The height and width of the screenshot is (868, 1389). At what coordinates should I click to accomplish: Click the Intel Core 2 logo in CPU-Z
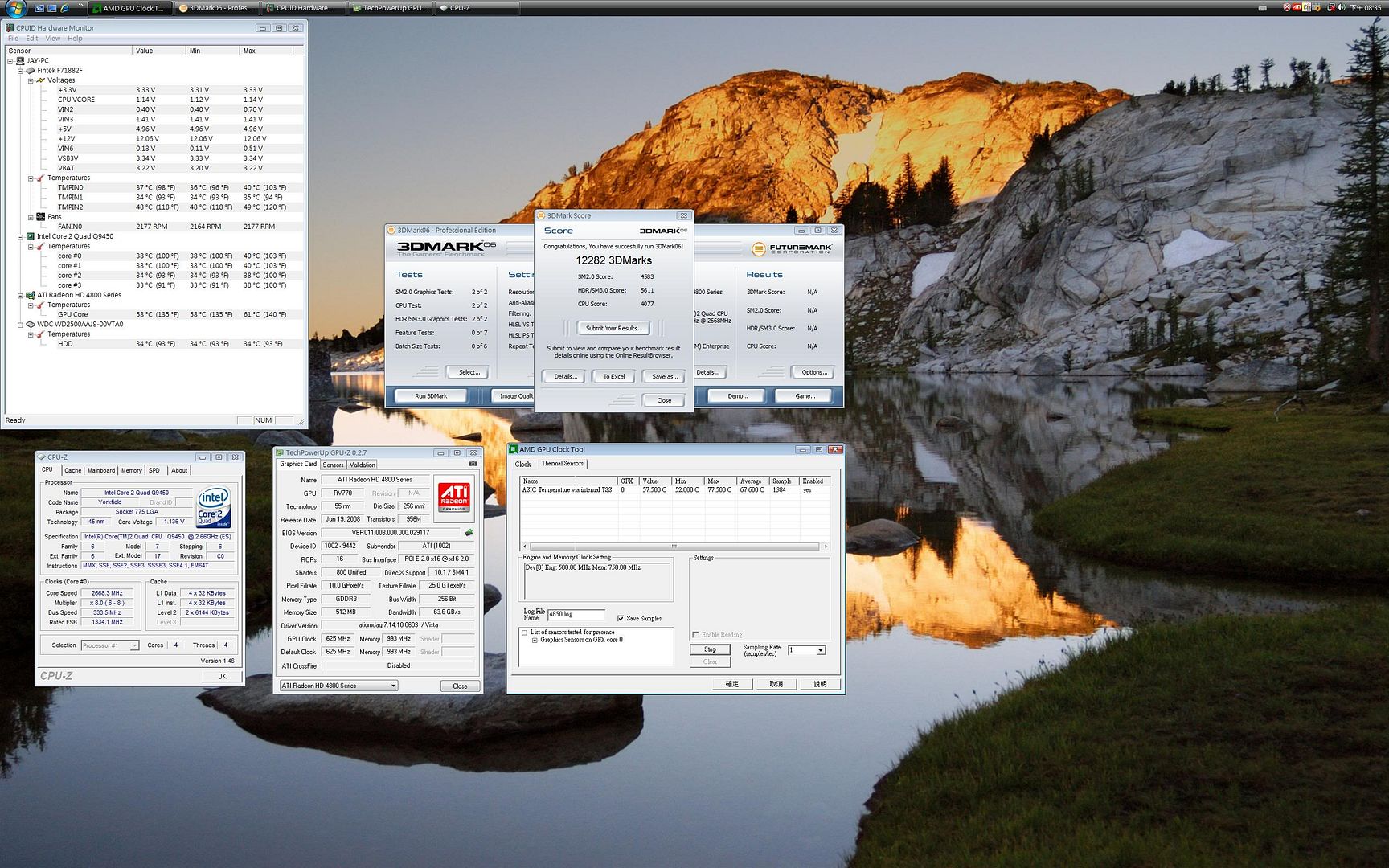tap(214, 507)
